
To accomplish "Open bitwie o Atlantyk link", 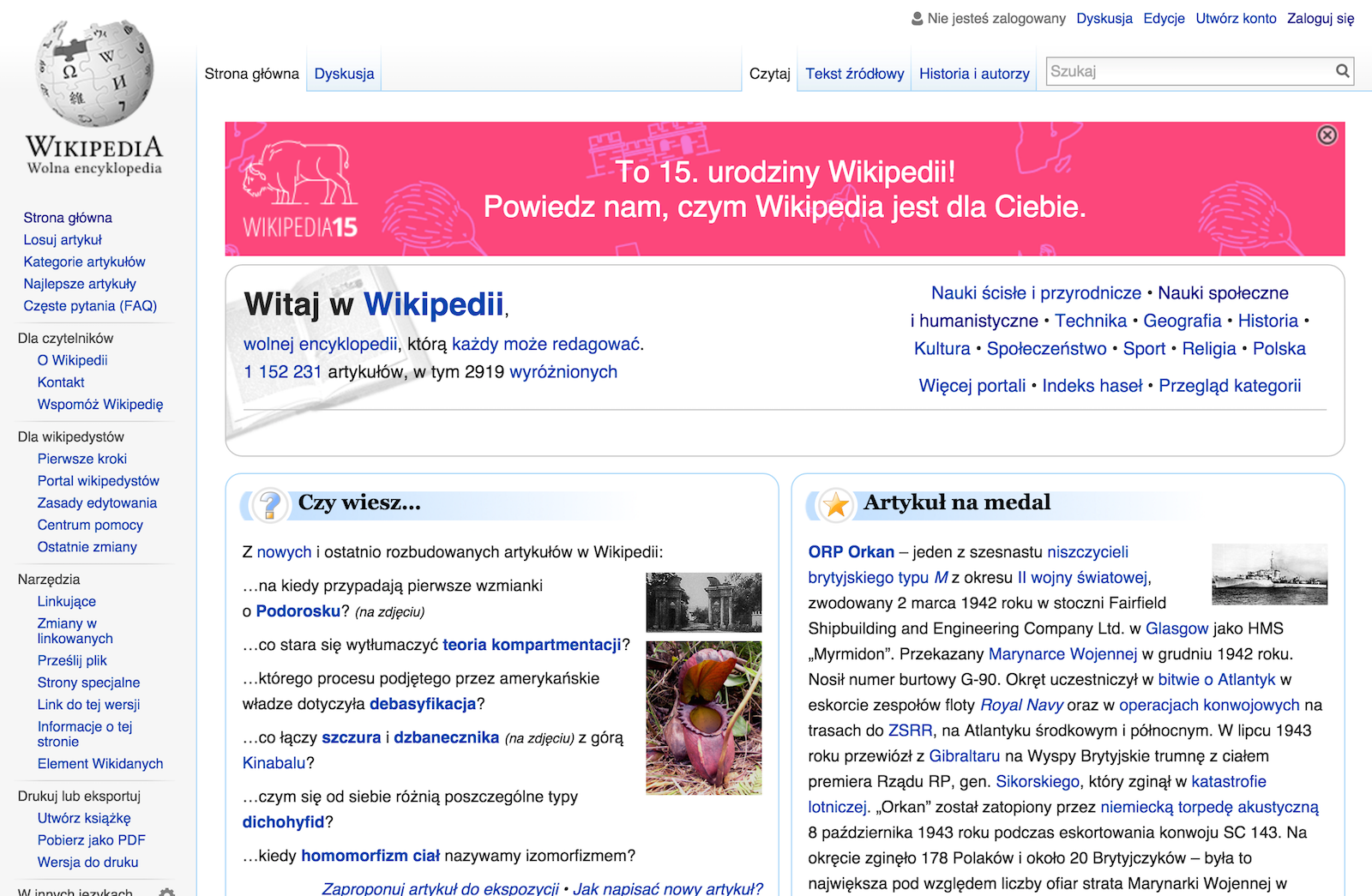I will pos(1217,680).
